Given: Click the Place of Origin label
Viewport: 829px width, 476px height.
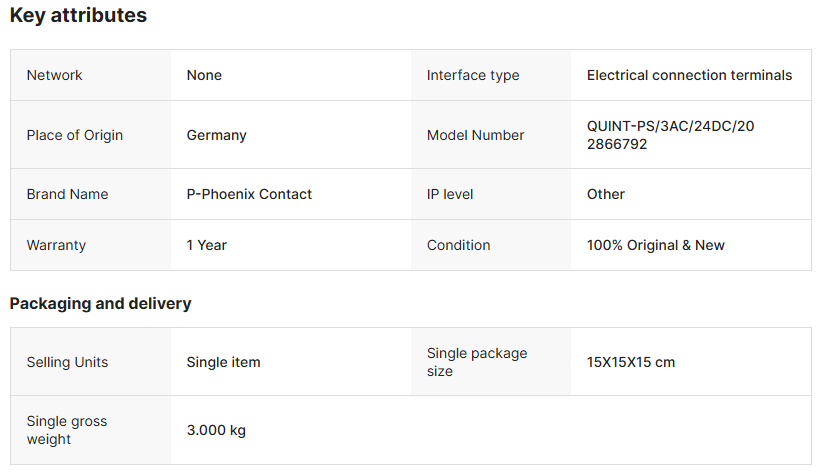Looking at the screenshot, I should [75, 135].
